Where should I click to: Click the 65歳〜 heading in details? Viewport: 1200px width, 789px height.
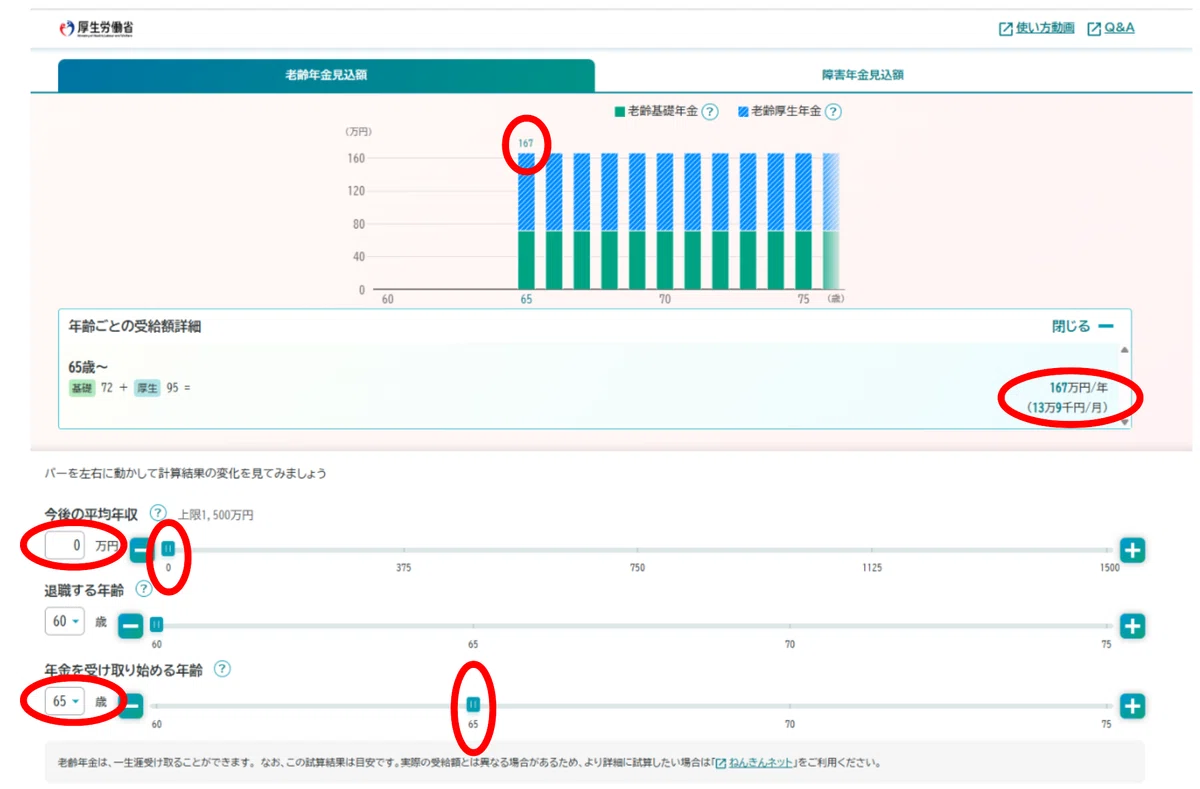click(88, 368)
